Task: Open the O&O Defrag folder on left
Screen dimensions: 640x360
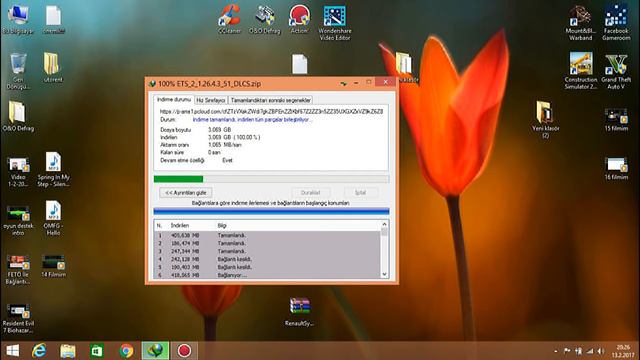Action: [x=18, y=116]
